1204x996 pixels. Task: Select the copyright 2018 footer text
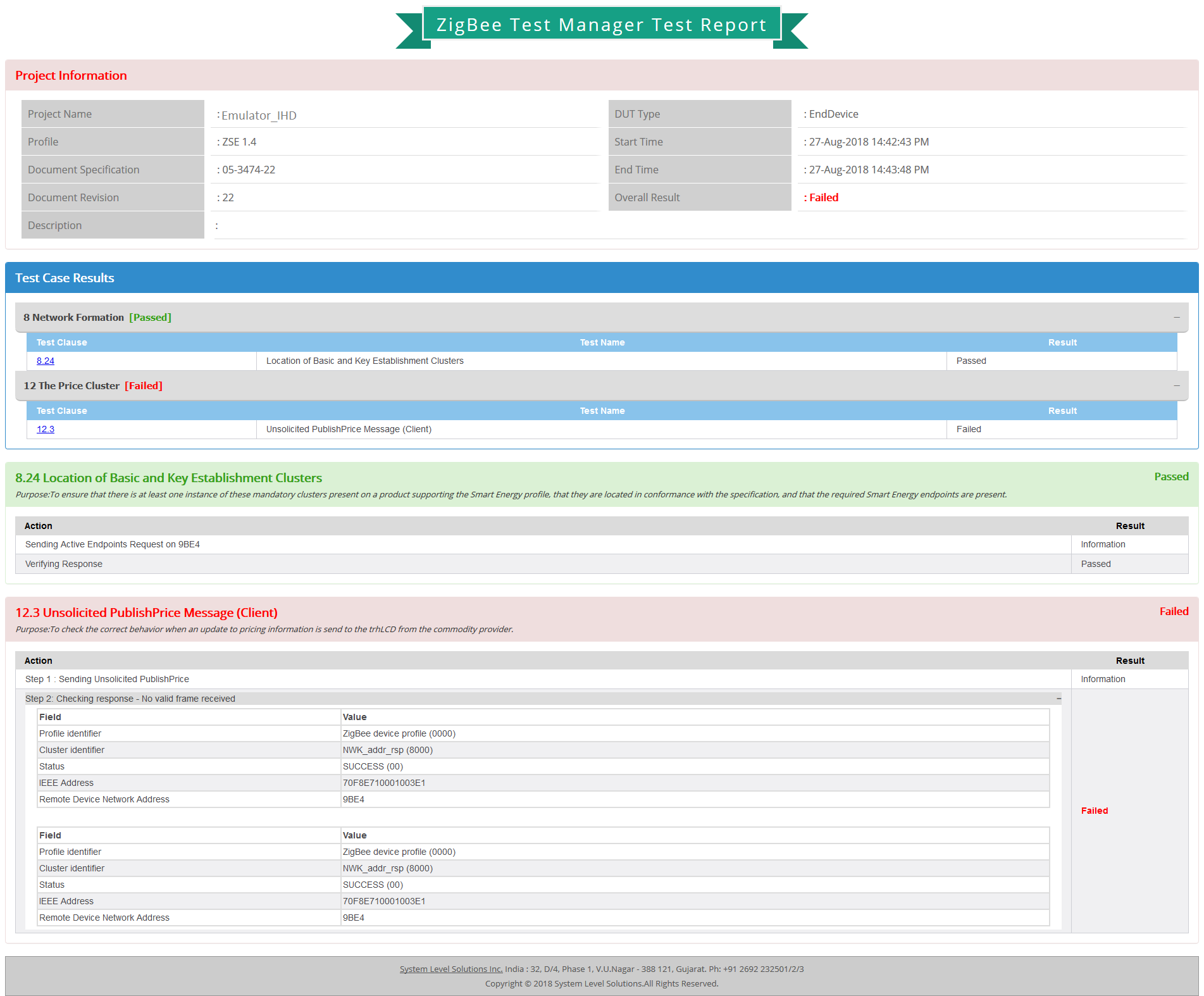(x=602, y=983)
